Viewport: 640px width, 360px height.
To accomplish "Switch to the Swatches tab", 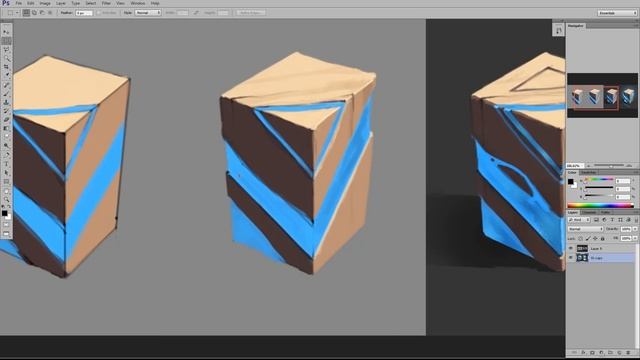I will [588, 173].
